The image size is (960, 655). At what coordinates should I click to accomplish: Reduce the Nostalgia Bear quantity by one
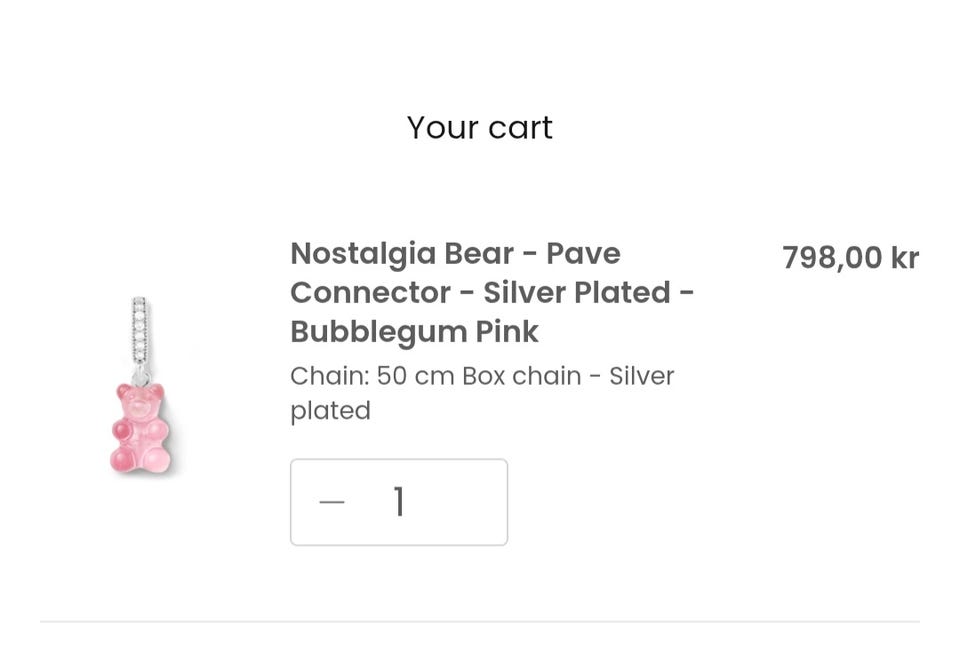332,502
